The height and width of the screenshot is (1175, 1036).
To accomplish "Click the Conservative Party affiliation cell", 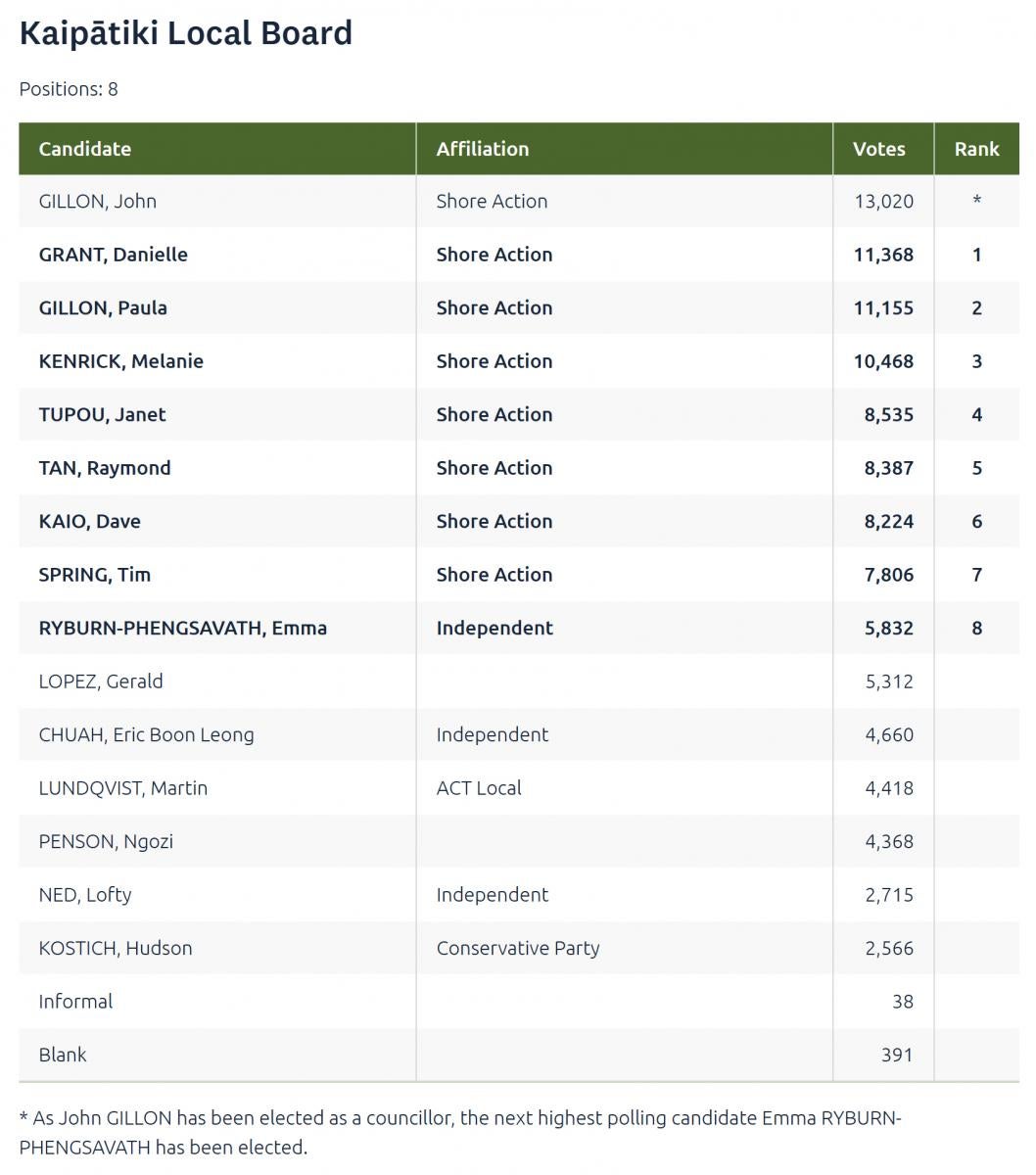I will [x=517, y=949].
